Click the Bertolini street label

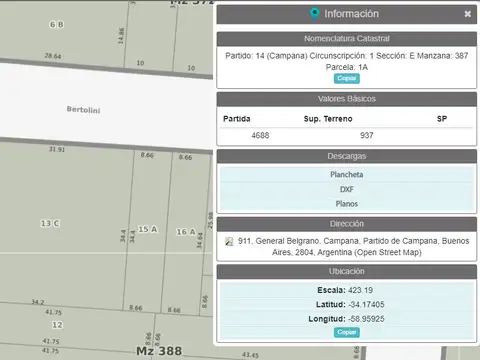[x=83, y=109]
